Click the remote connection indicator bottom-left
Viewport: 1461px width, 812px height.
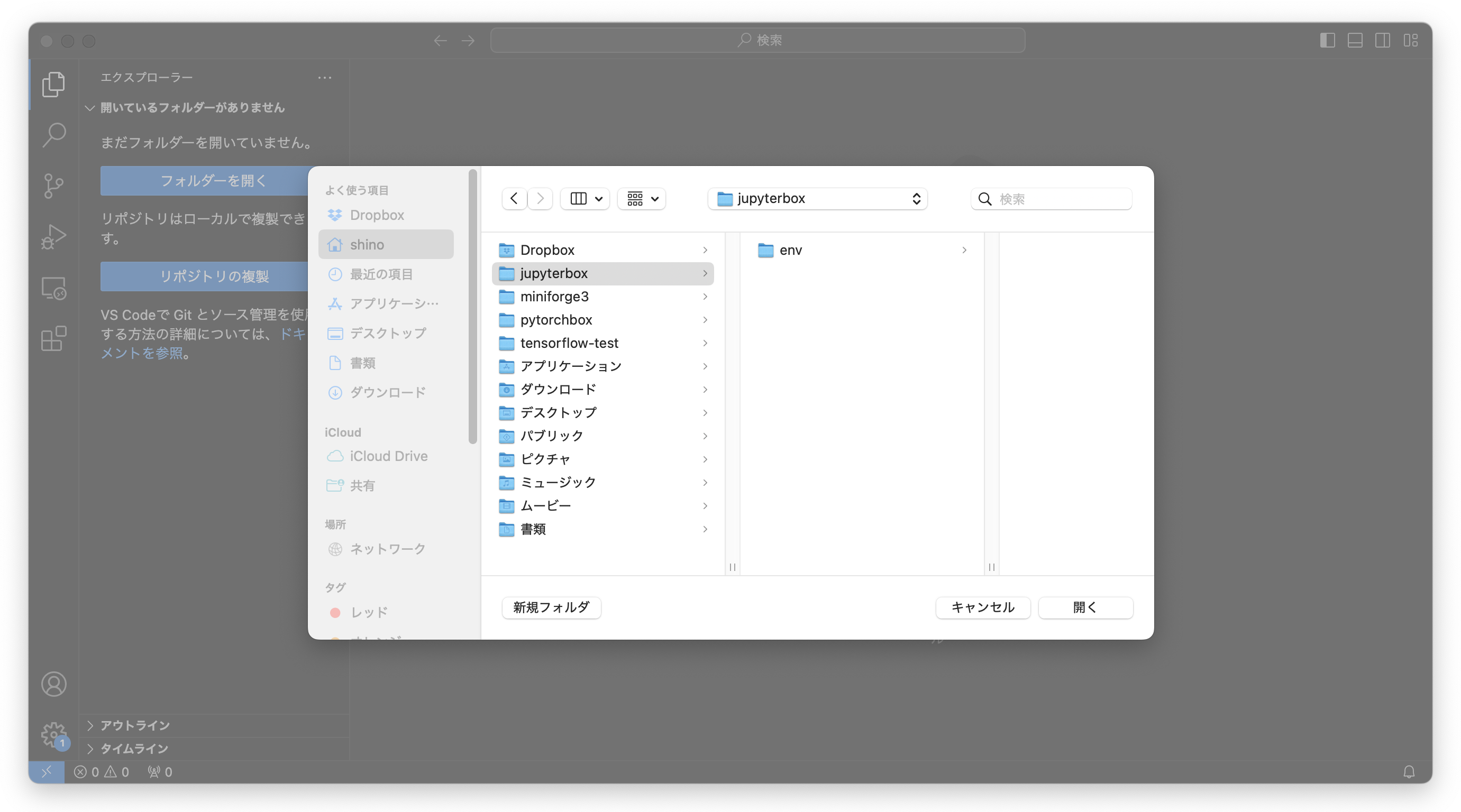tap(48, 771)
